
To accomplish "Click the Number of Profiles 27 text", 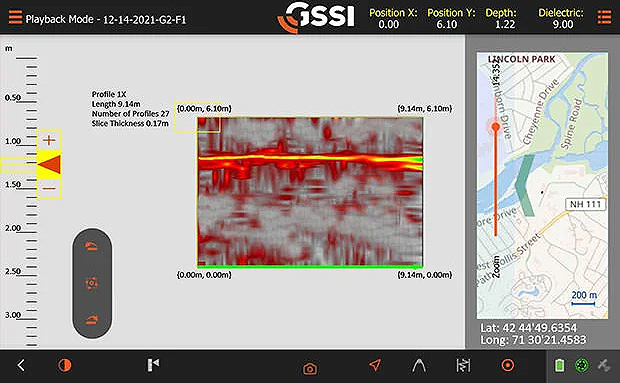I will (x=130, y=114).
